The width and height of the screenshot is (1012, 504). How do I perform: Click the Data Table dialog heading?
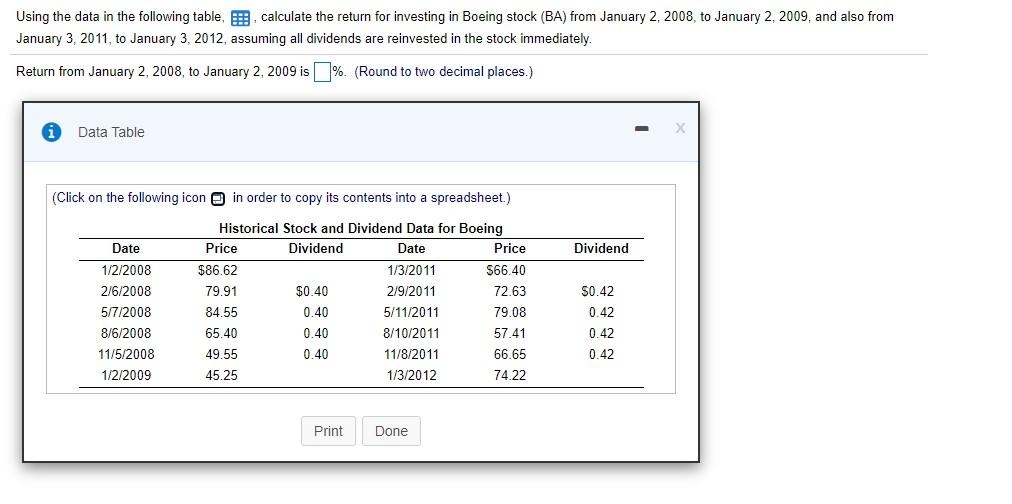(x=111, y=132)
